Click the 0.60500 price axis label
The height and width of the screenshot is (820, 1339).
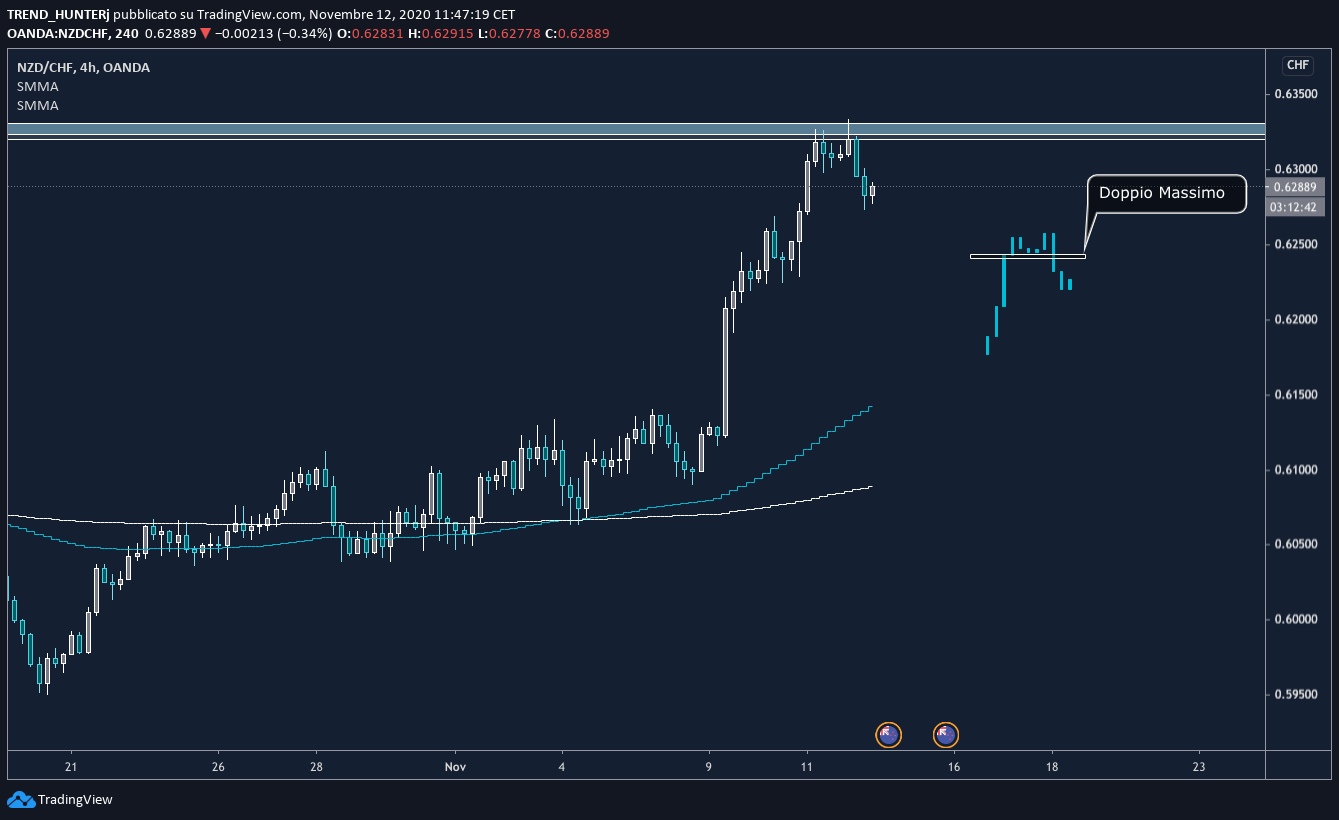pyautogui.click(x=1295, y=544)
